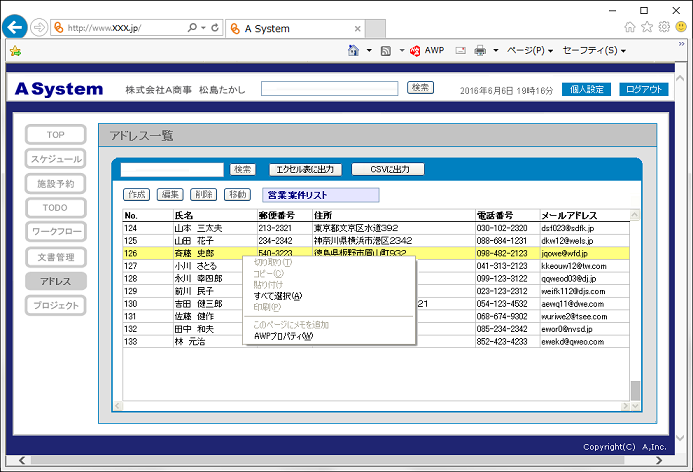Click the header 検索 button
The width and height of the screenshot is (693, 472).
420,88
